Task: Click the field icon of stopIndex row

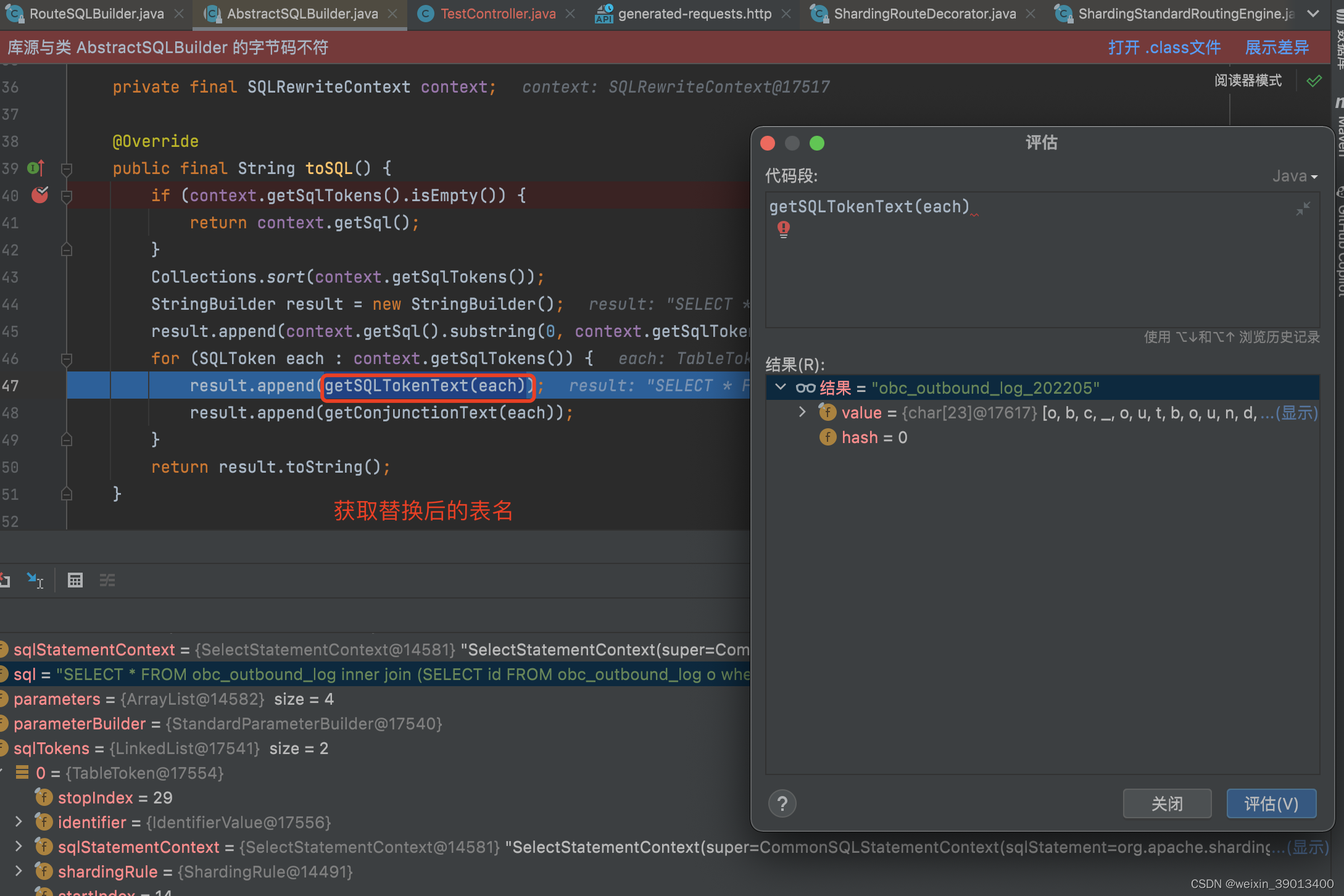Action: 44,797
